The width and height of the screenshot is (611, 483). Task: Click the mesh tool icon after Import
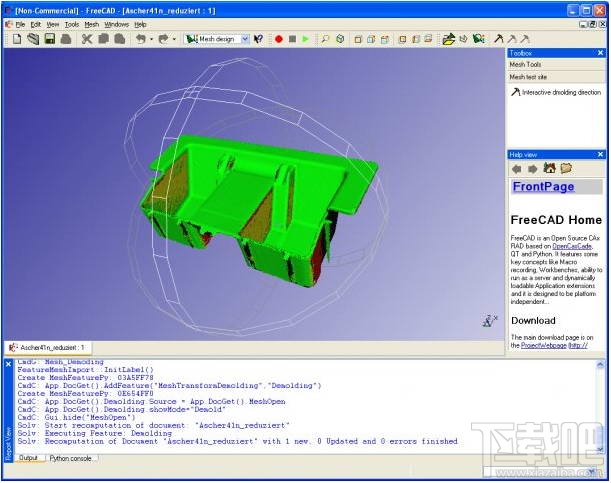pyautogui.click(x=463, y=39)
